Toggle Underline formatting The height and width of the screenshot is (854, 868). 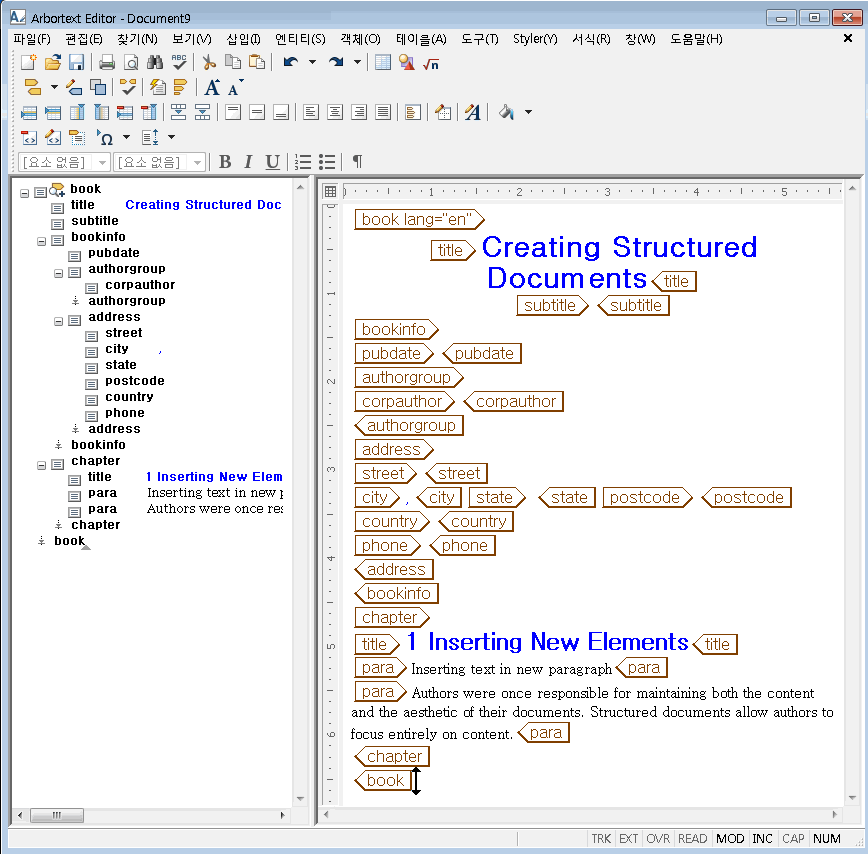(x=272, y=162)
